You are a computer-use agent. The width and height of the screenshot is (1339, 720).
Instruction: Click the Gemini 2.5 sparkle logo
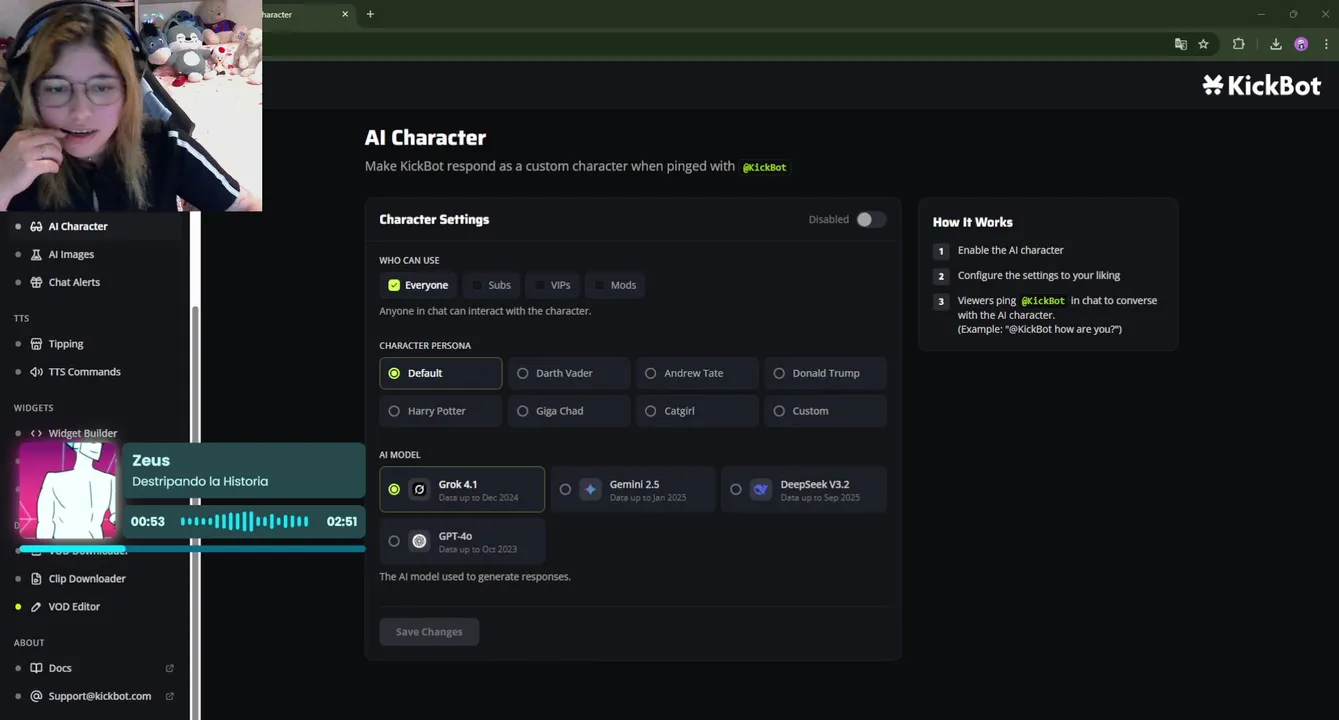(x=590, y=489)
